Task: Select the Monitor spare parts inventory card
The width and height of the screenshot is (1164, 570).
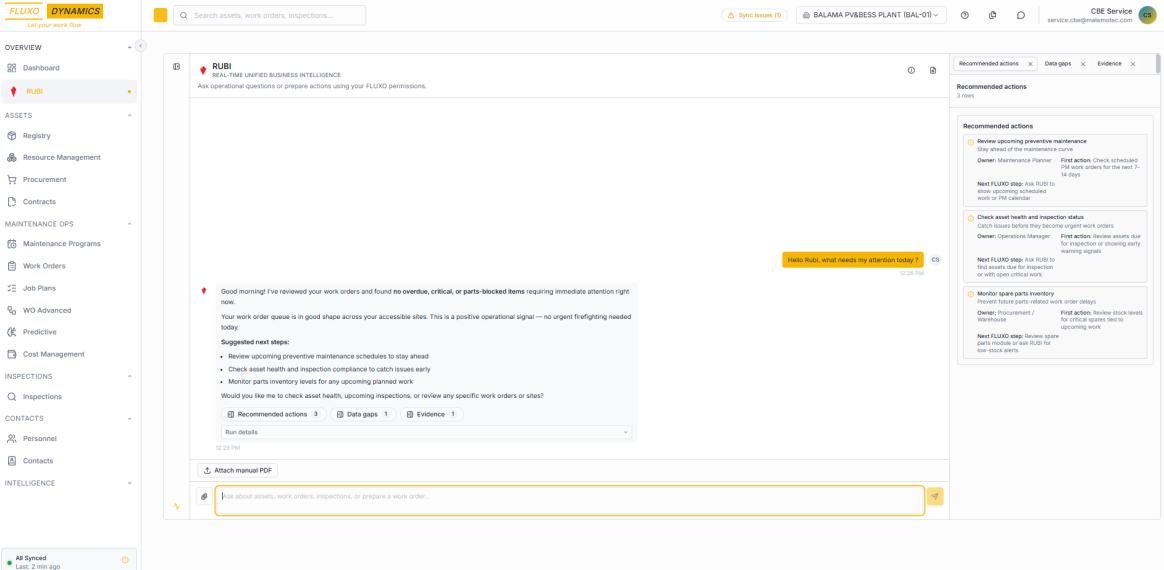Action: pyautogui.click(x=1055, y=322)
